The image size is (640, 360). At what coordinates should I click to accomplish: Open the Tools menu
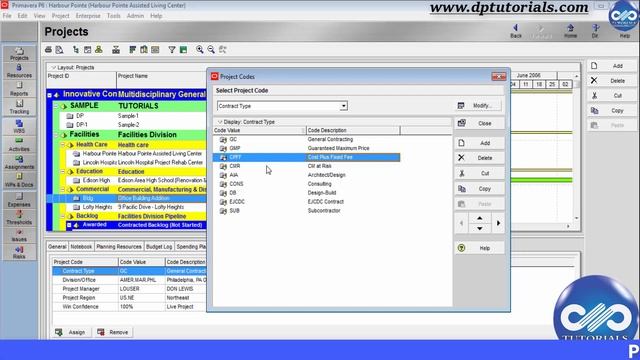pos(113,16)
